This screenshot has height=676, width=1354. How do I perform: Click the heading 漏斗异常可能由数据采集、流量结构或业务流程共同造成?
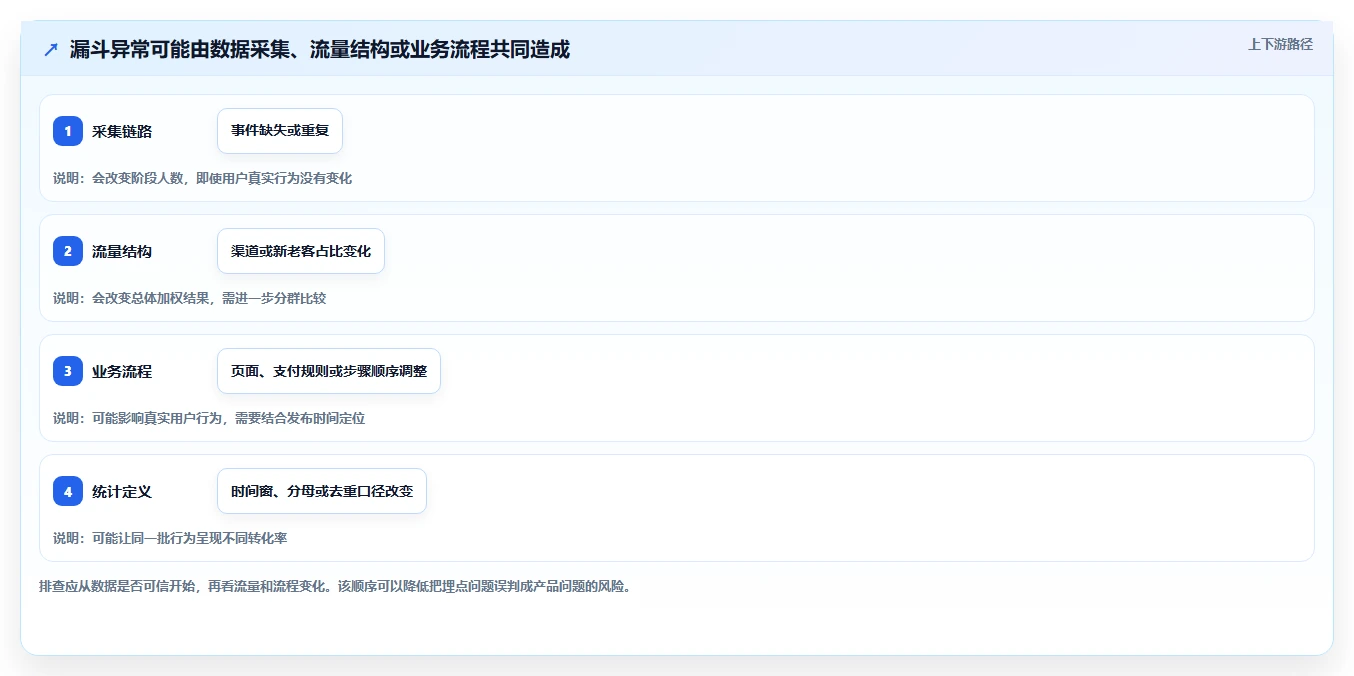[x=320, y=50]
